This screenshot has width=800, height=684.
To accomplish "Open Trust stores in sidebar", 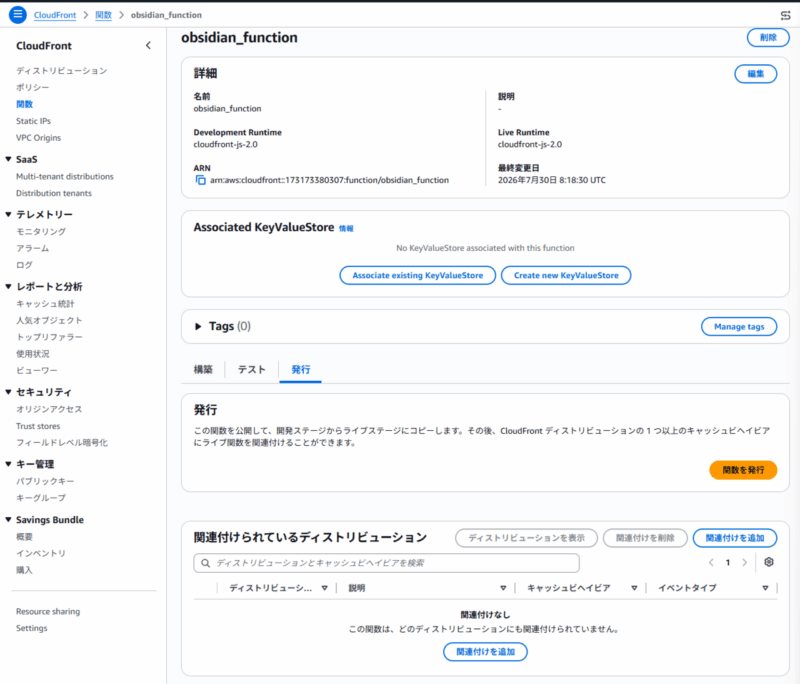I will click(x=38, y=426).
